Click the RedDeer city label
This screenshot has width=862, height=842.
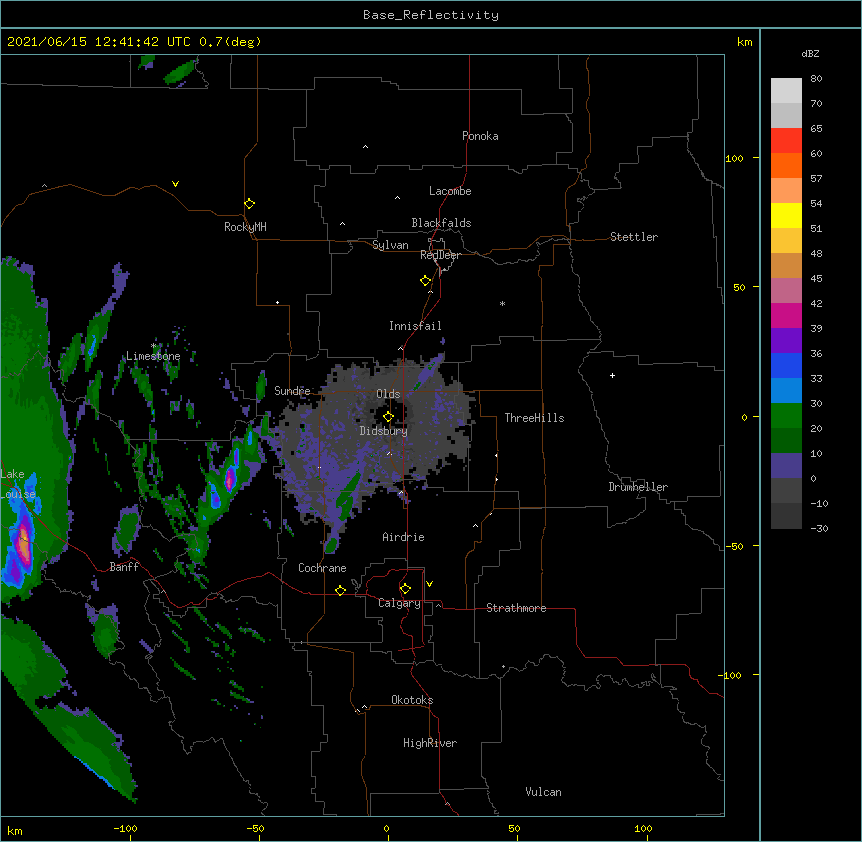440,255
